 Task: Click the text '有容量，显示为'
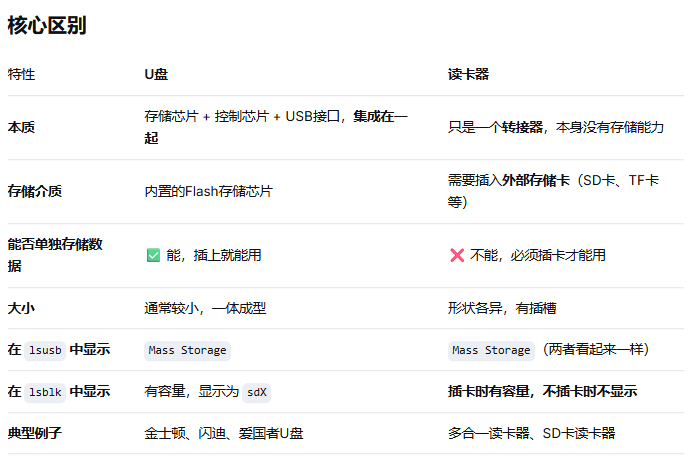point(192,391)
